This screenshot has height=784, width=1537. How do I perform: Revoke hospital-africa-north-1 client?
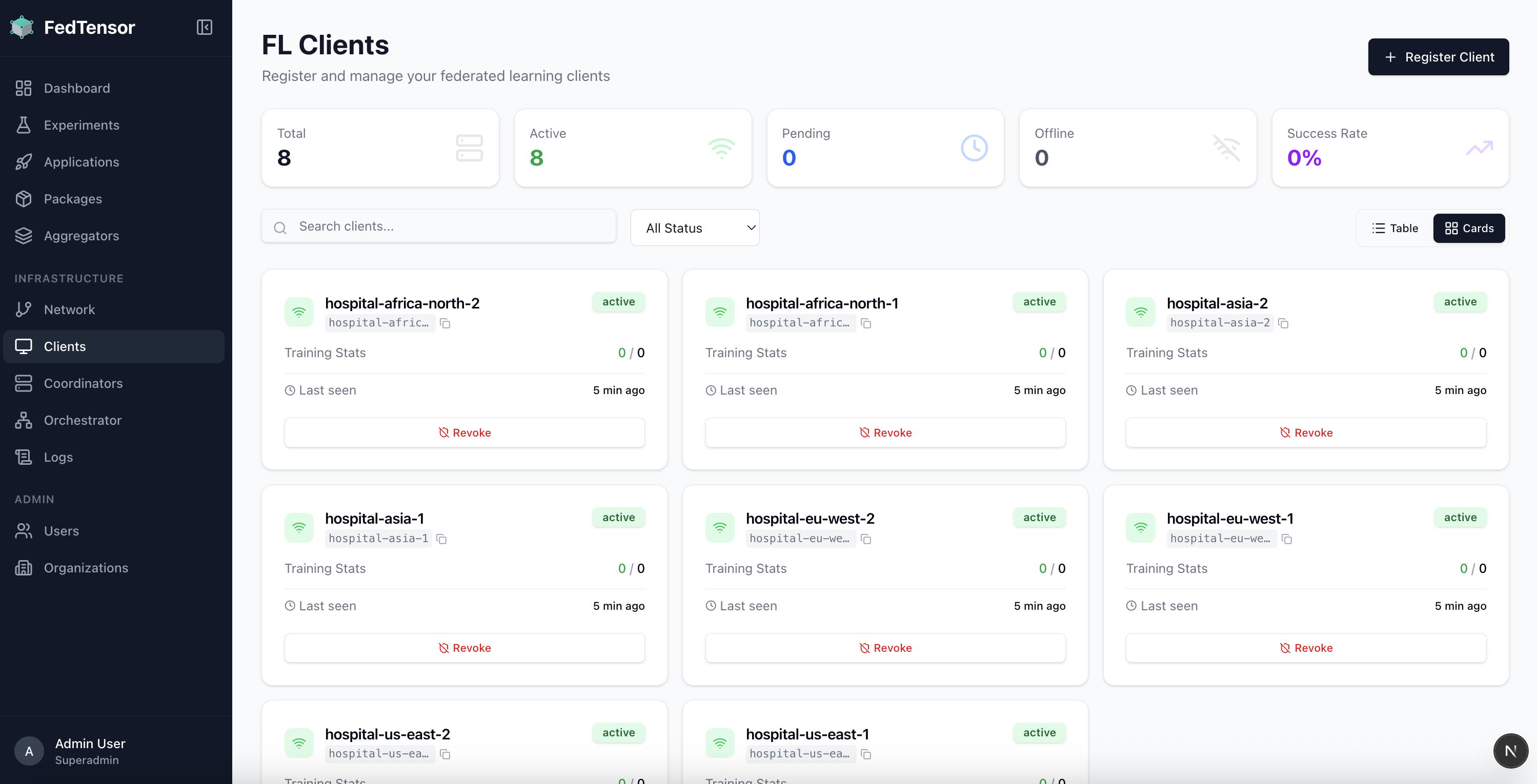coord(885,433)
